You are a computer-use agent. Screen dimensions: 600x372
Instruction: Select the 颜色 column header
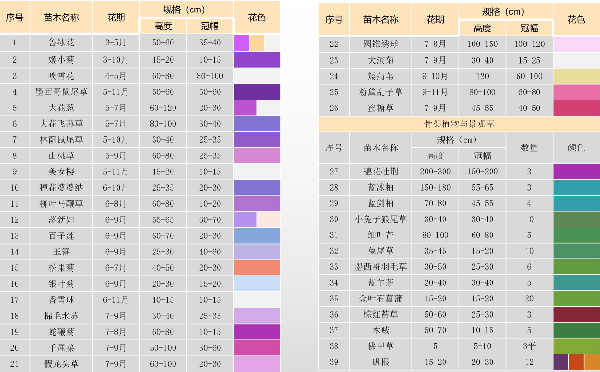click(x=577, y=147)
